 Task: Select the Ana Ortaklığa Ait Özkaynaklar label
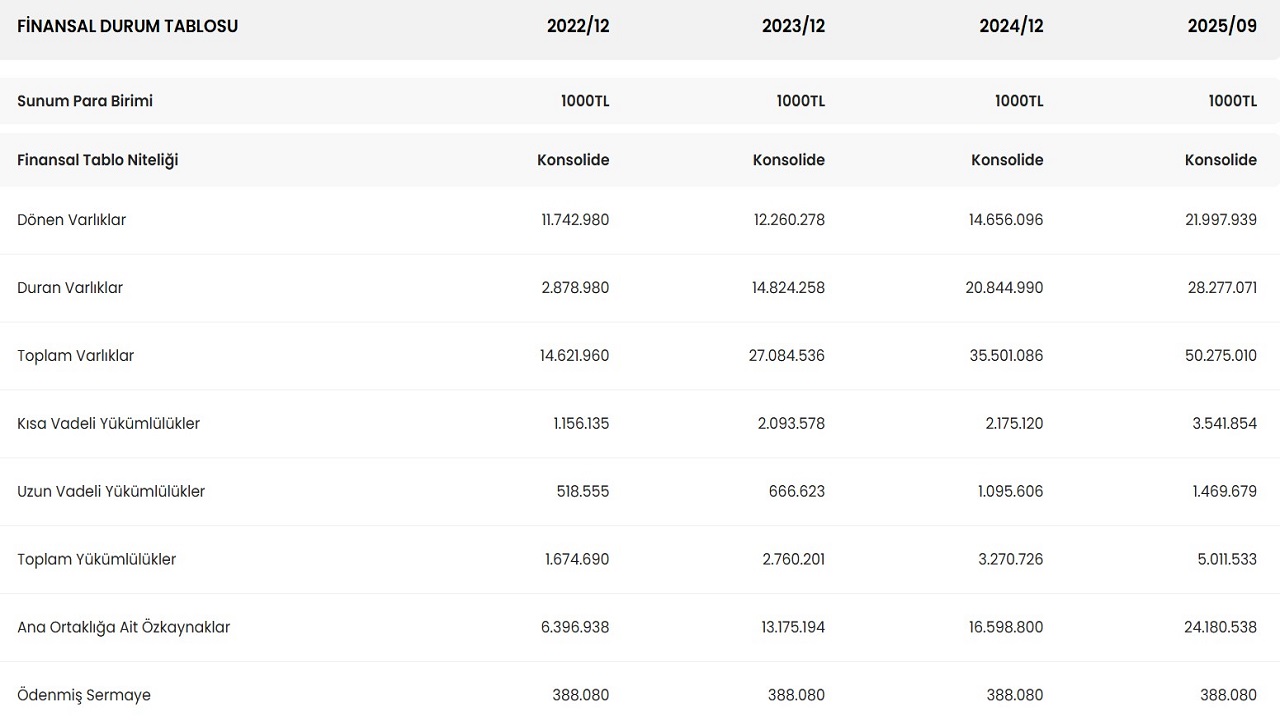click(x=124, y=628)
